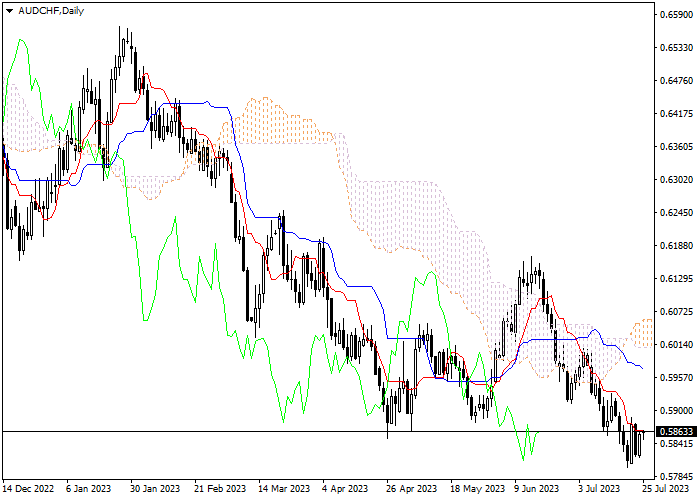Click the 3 Jul 2023 date label
This screenshot has height=500, width=700.
pos(600,489)
